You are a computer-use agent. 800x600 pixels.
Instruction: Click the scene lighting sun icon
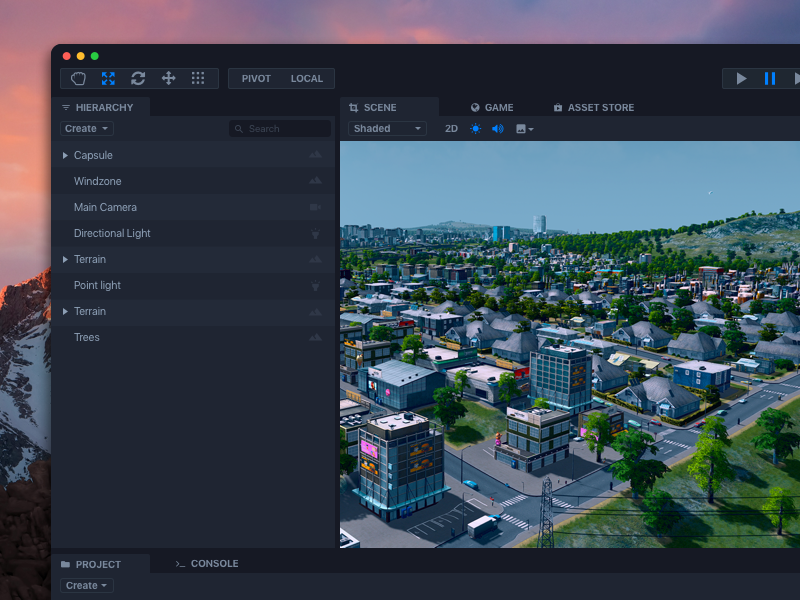point(474,128)
